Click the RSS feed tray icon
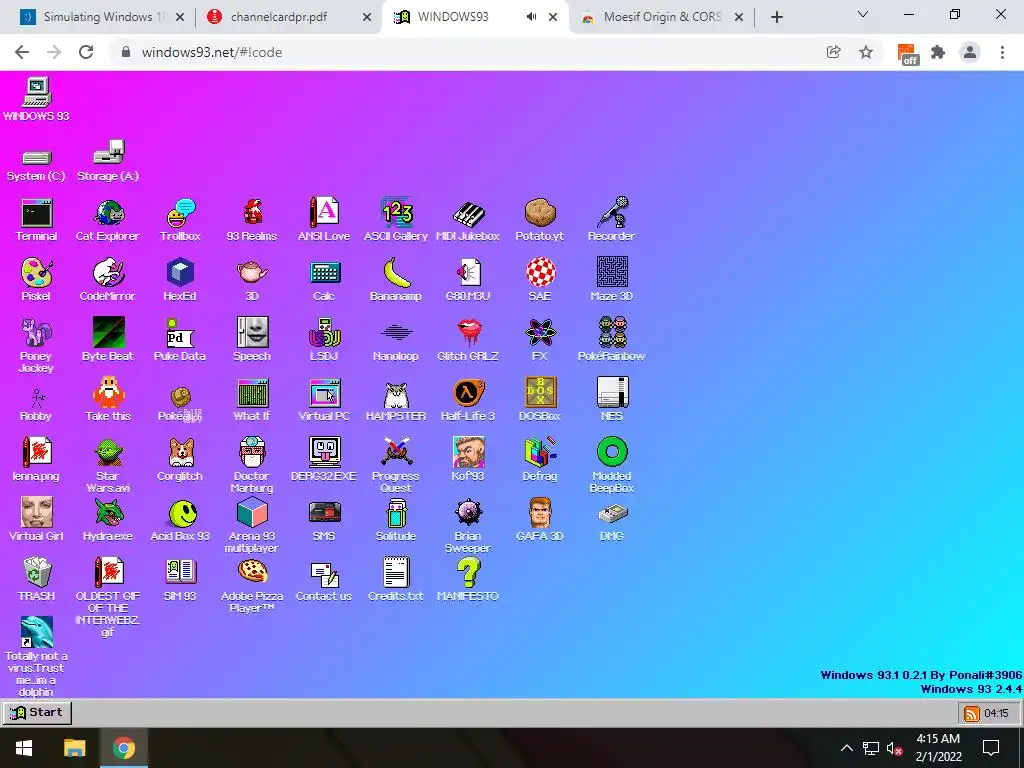This screenshot has height=768, width=1024. pos(972,713)
